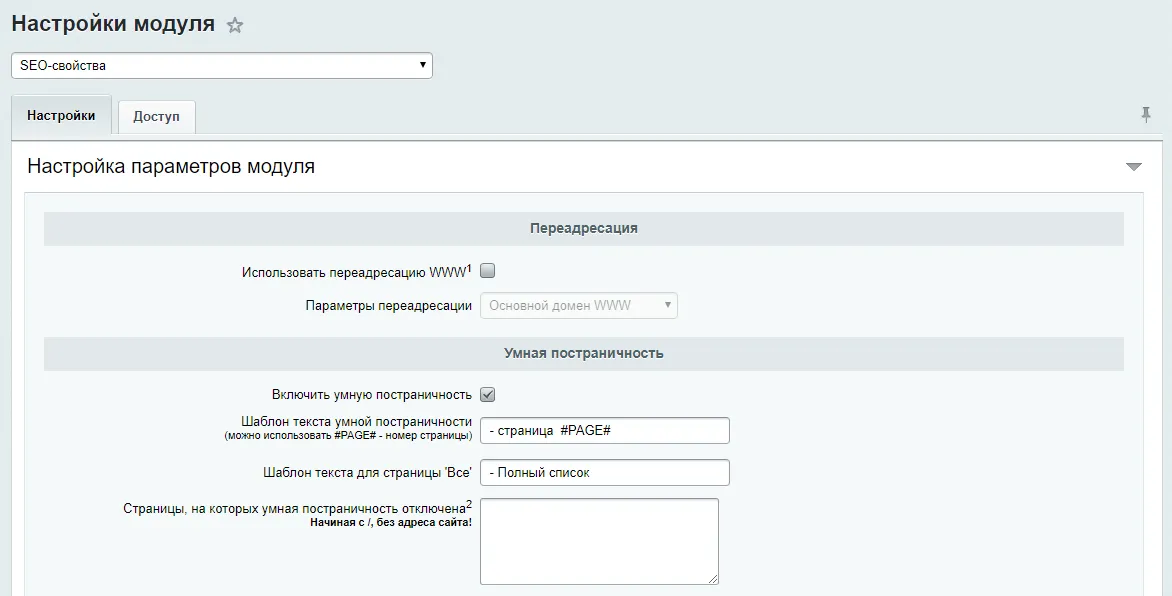The height and width of the screenshot is (596, 1172).
Task: Open the Основной домен WWW dropdown
Action: coord(579,306)
